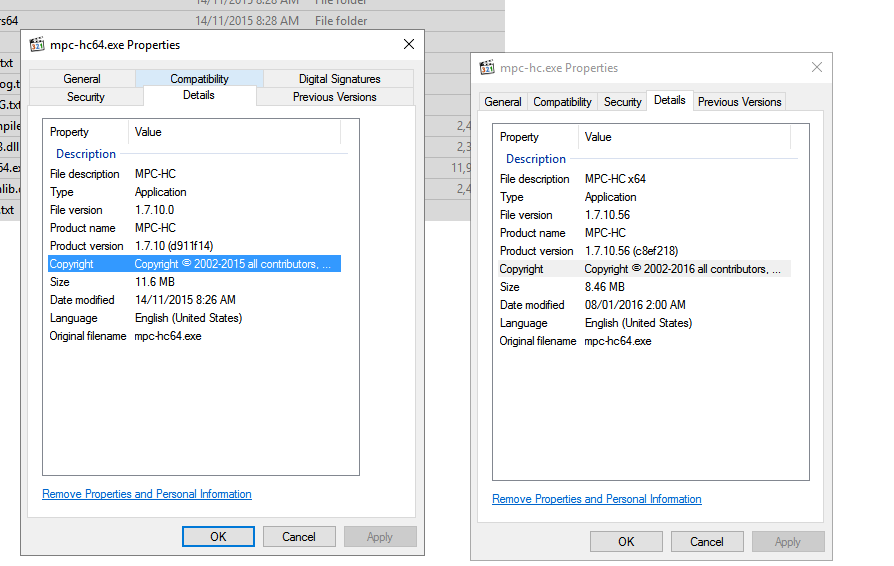Viewport: 894px width, 566px height.
Task: Select Date modified 08/01/2016 2:00 AM row
Action: (x=644, y=306)
